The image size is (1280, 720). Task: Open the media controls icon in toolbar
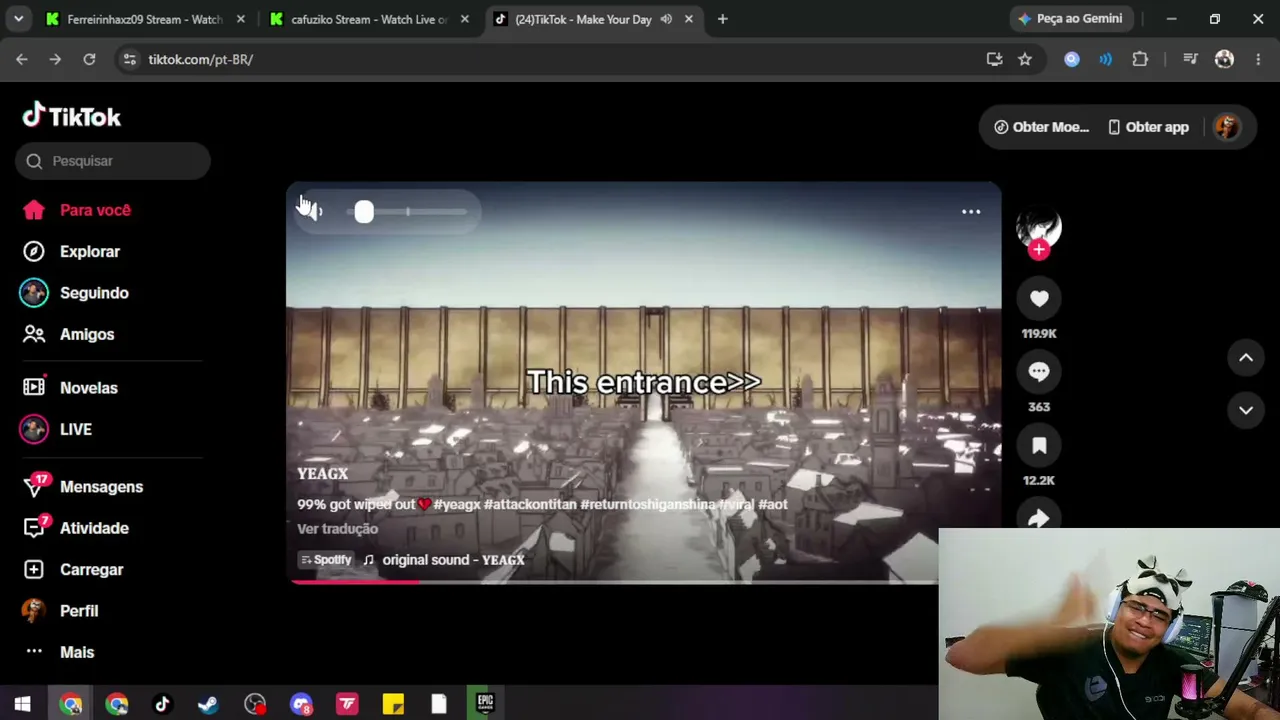click(x=1190, y=60)
